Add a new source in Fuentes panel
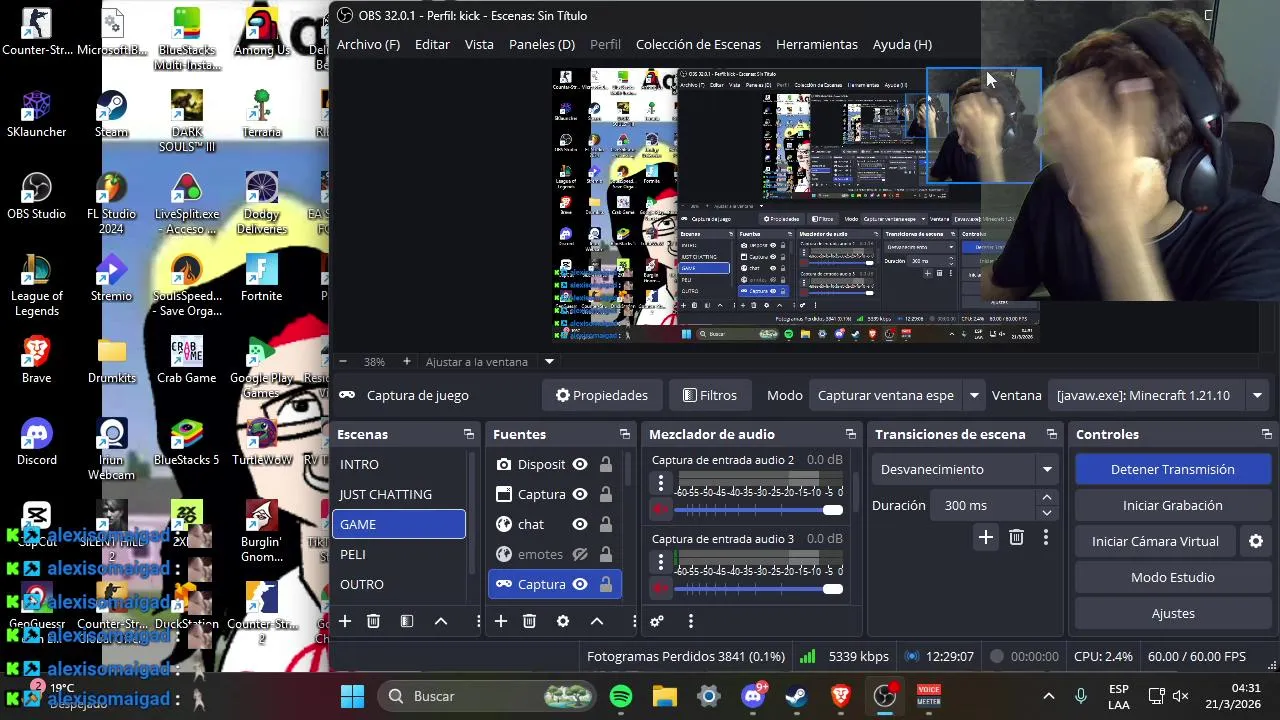 501,621
